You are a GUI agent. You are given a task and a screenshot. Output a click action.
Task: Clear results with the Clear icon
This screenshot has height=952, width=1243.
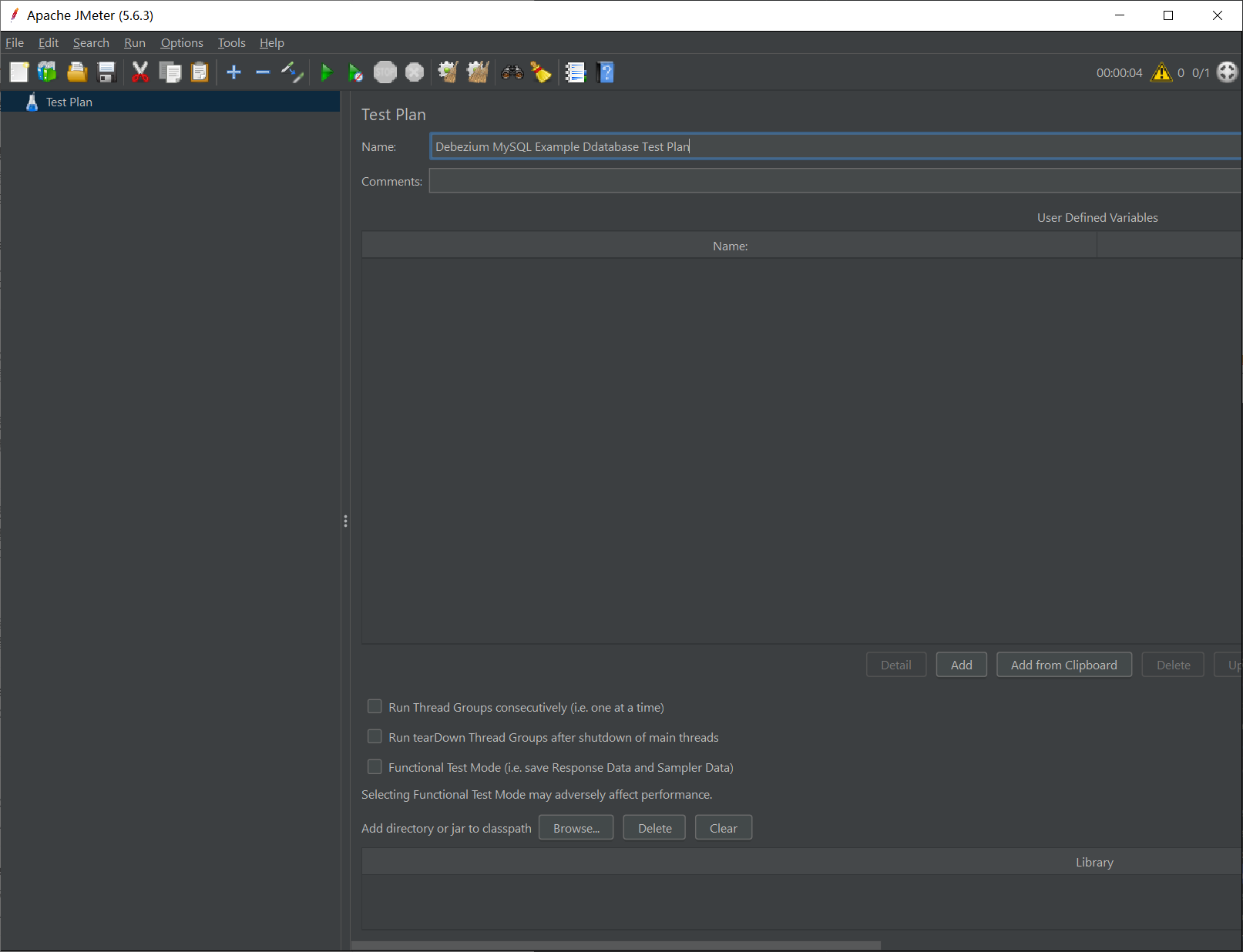click(448, 72)
